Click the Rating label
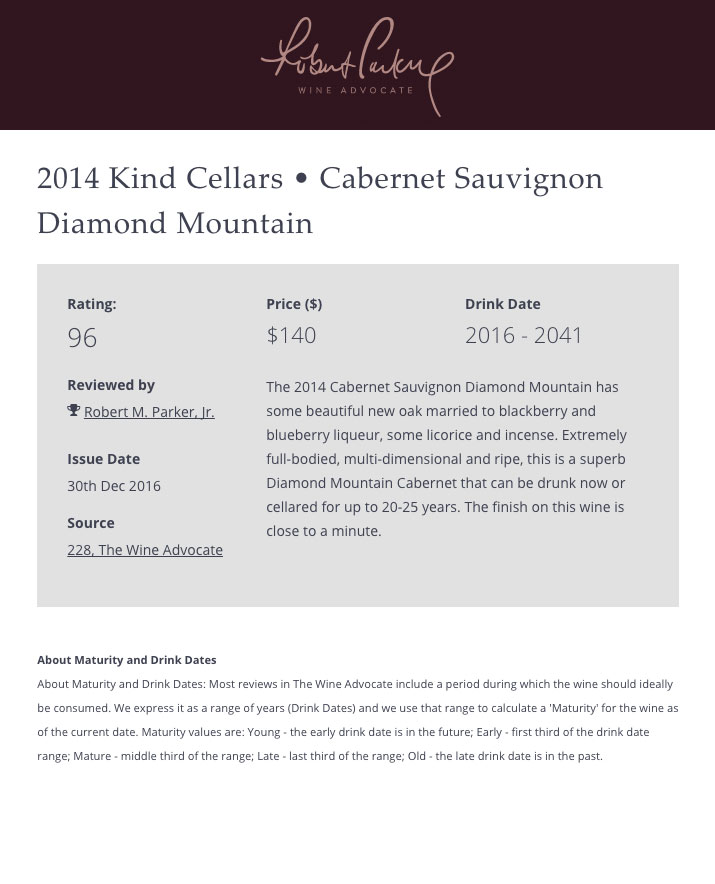Screen dimensions: 715x884 pyautogui.click(x=92, y=304)
